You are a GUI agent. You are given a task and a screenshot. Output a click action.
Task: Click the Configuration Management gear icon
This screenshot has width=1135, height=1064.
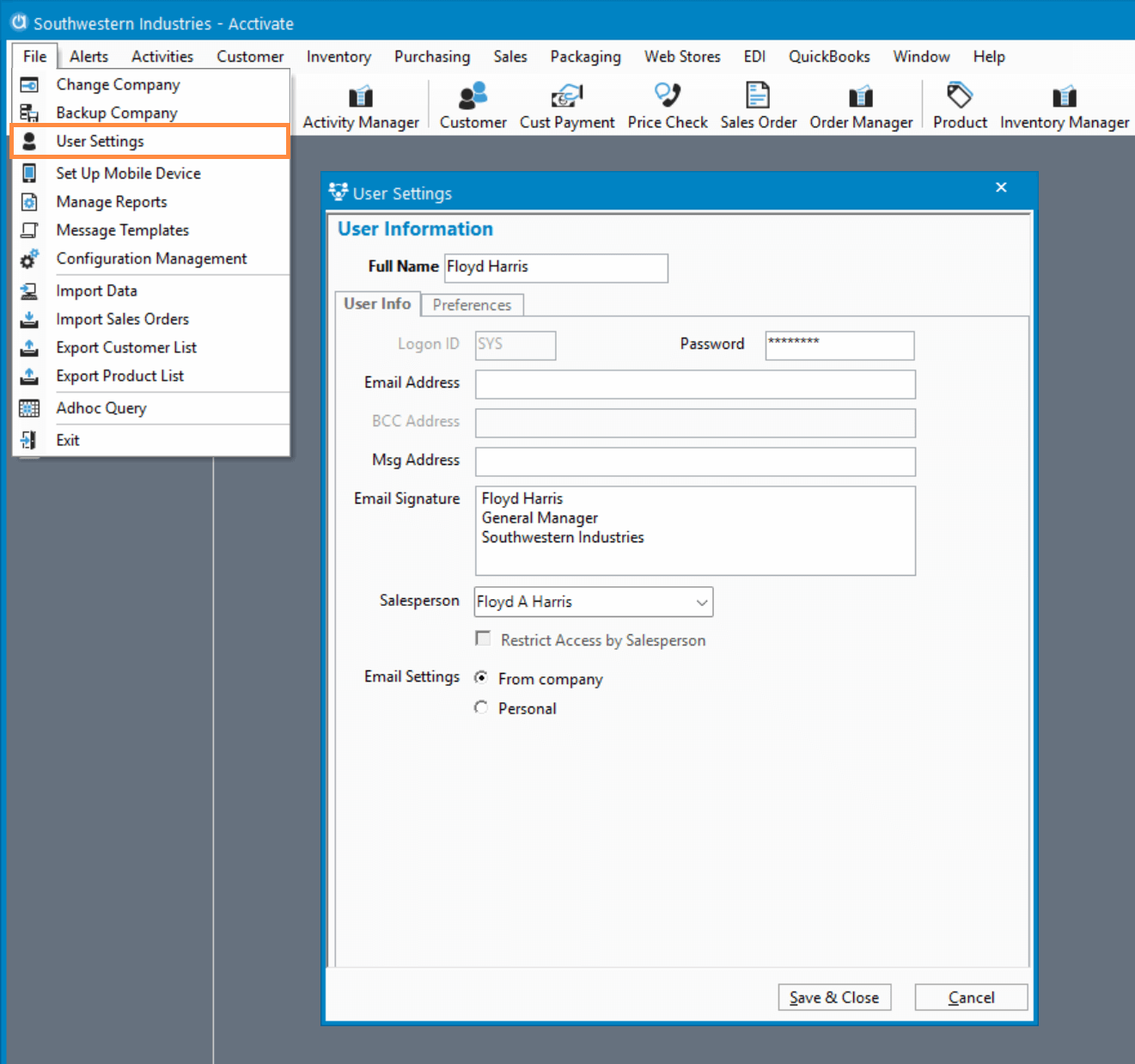(x=29, y=259)
